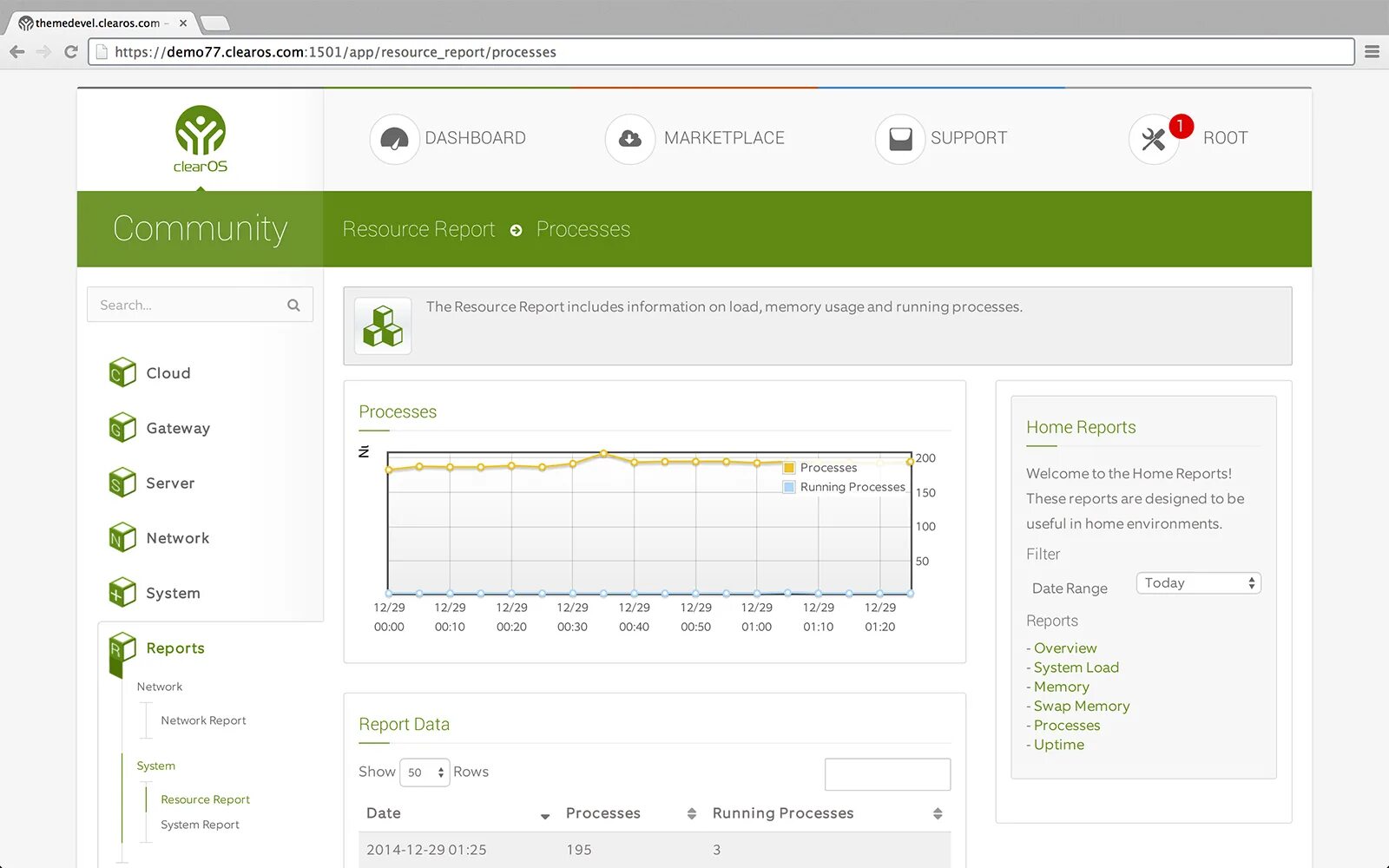
Task: Sort the table by Date column arrow
Action: pyautogui.click(x=545, y=816)
